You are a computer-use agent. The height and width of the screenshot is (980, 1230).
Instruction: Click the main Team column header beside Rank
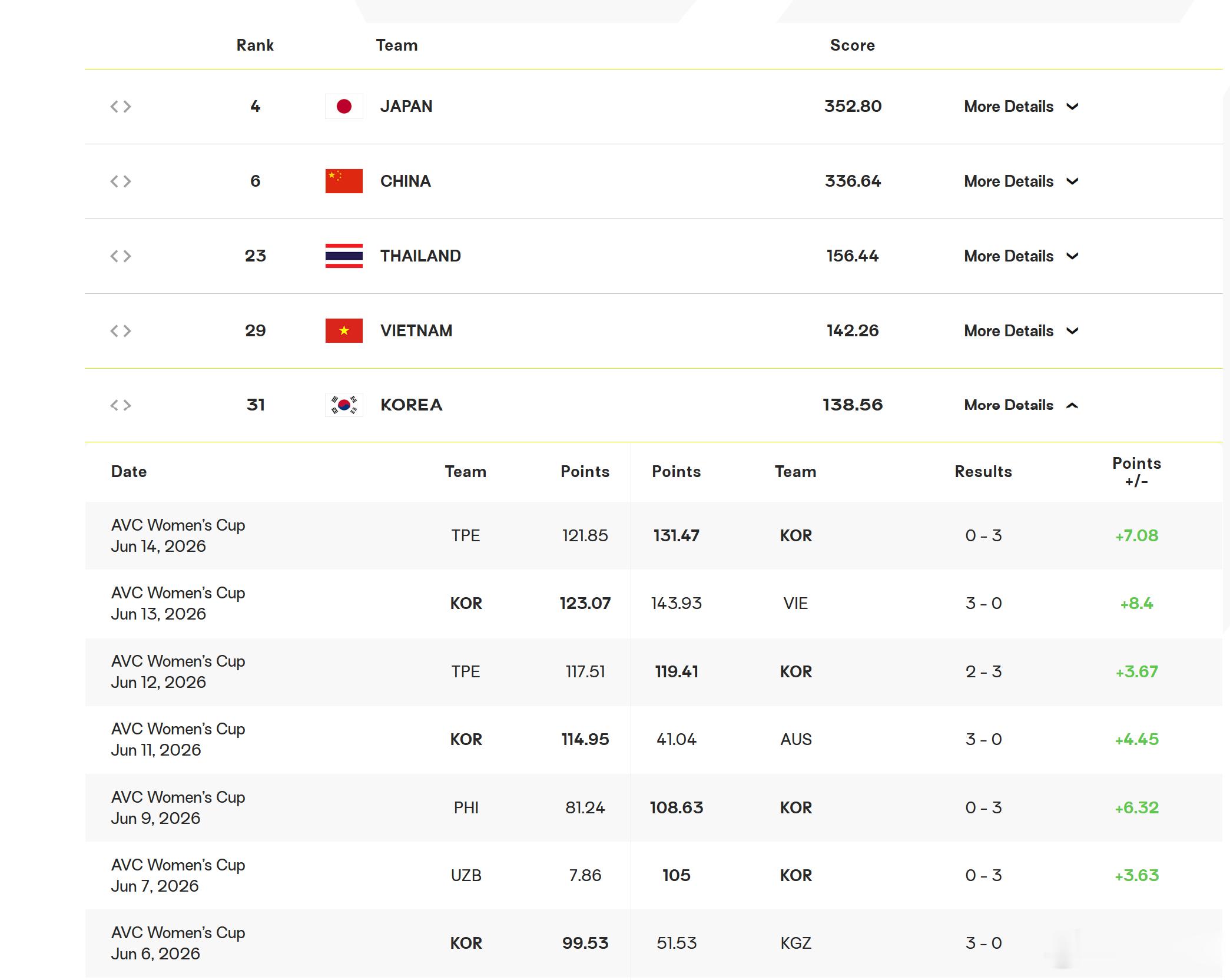[397, 45]
